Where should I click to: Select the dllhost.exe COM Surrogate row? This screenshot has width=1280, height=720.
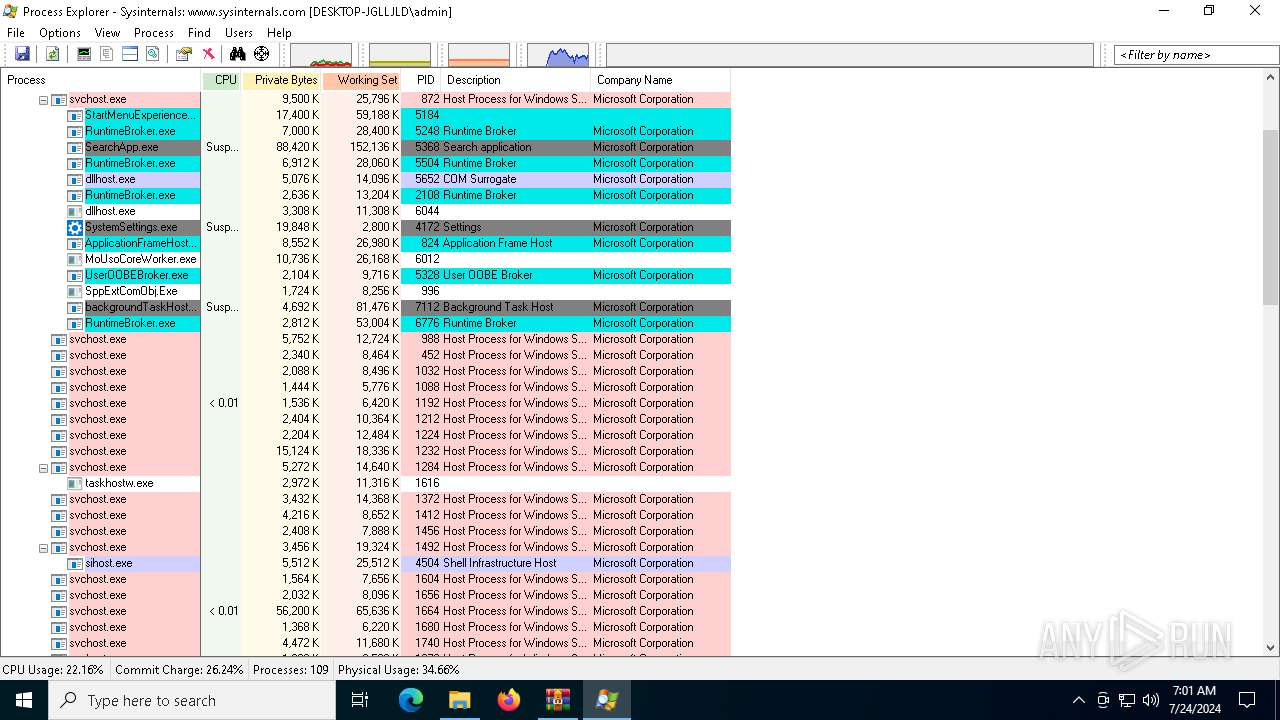[x=366, y=179]
